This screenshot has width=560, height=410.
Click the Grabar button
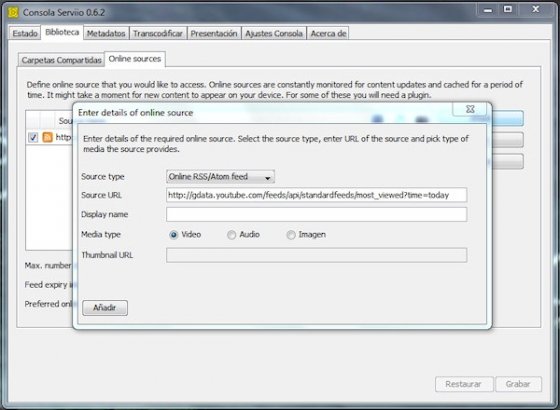pos(518,384)
